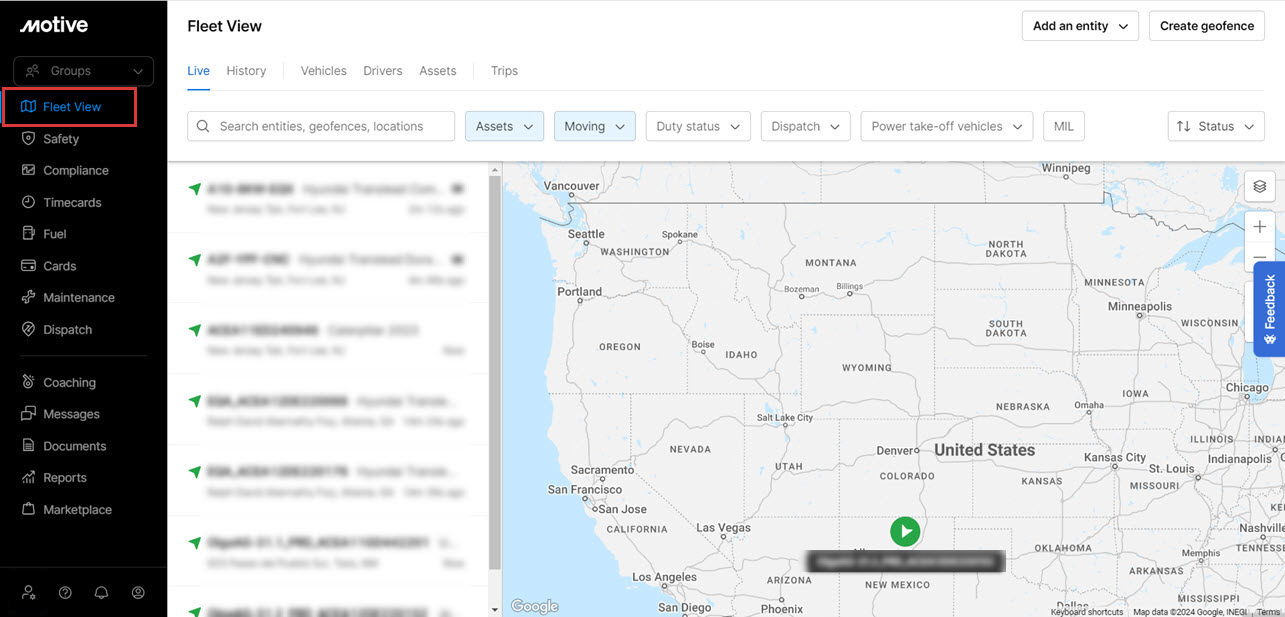The height and width of the screenshot is (617, 1285).
Task: Toggle the MIL filter
Action: (x=1063, y=126)
